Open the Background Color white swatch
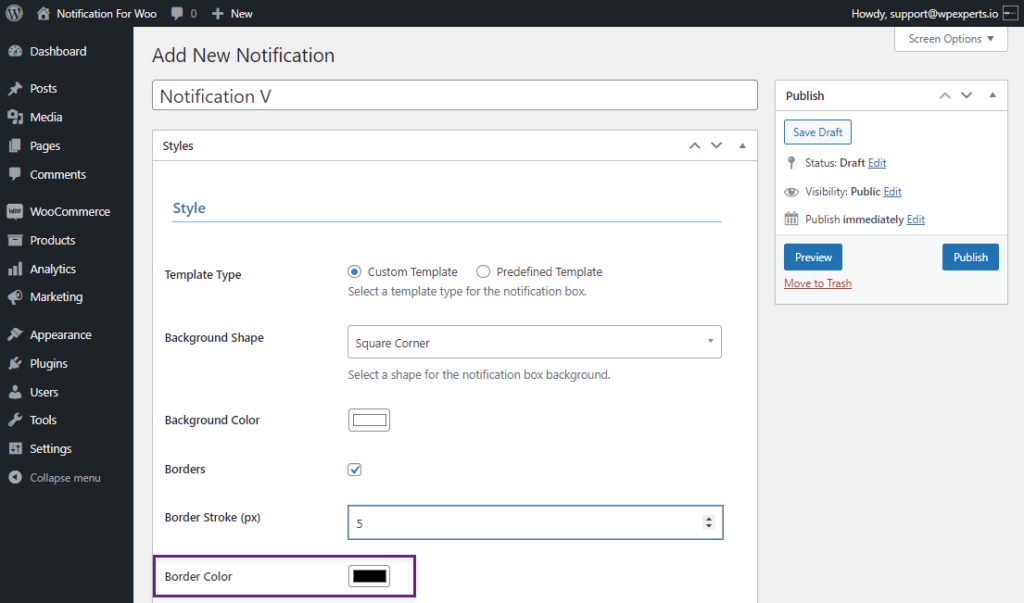This screenshot has height=603, width=1024. click(x=369, y=420)
